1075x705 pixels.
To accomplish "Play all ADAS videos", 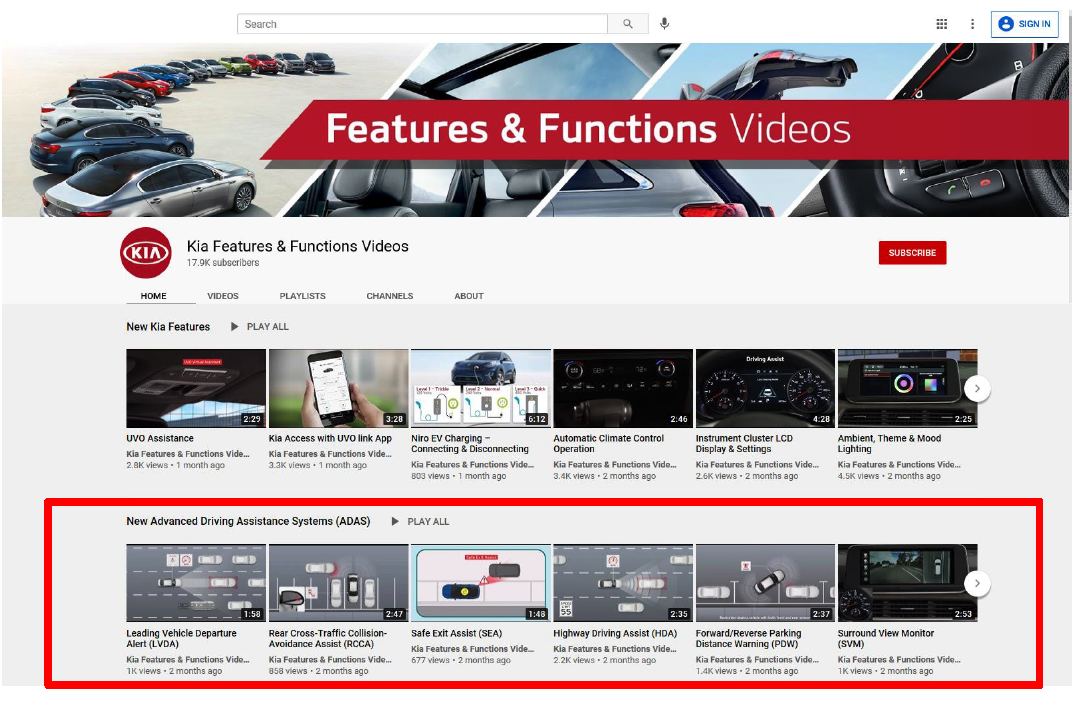I will coord(420,522).
